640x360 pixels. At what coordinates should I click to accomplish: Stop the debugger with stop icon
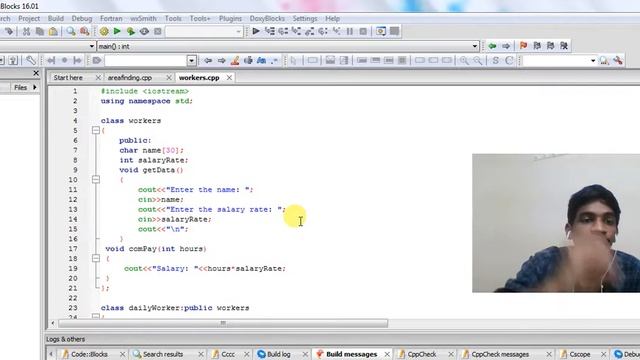[x=363, y=31]
